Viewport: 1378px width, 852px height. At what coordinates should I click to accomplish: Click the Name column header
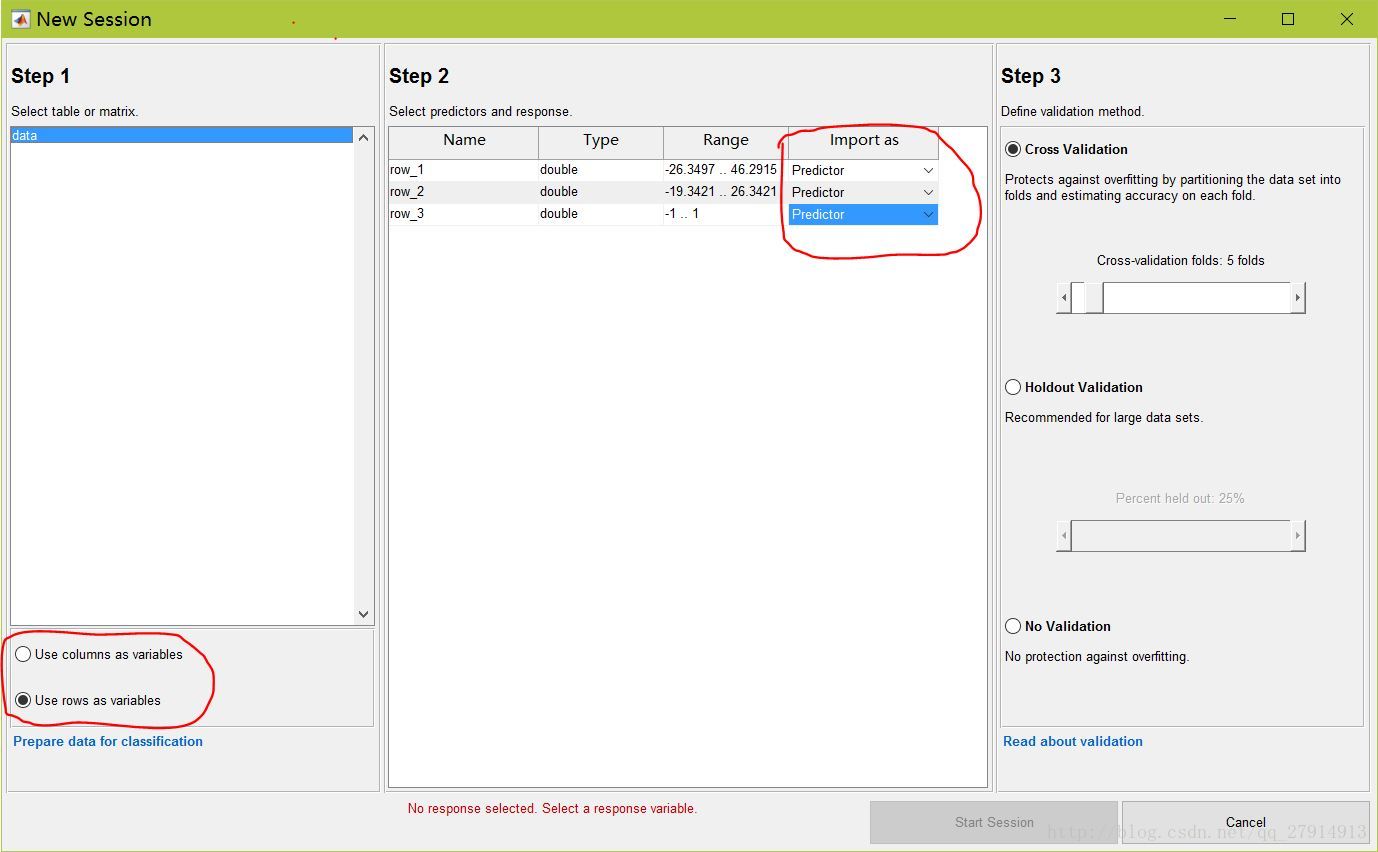coord(464,141)
